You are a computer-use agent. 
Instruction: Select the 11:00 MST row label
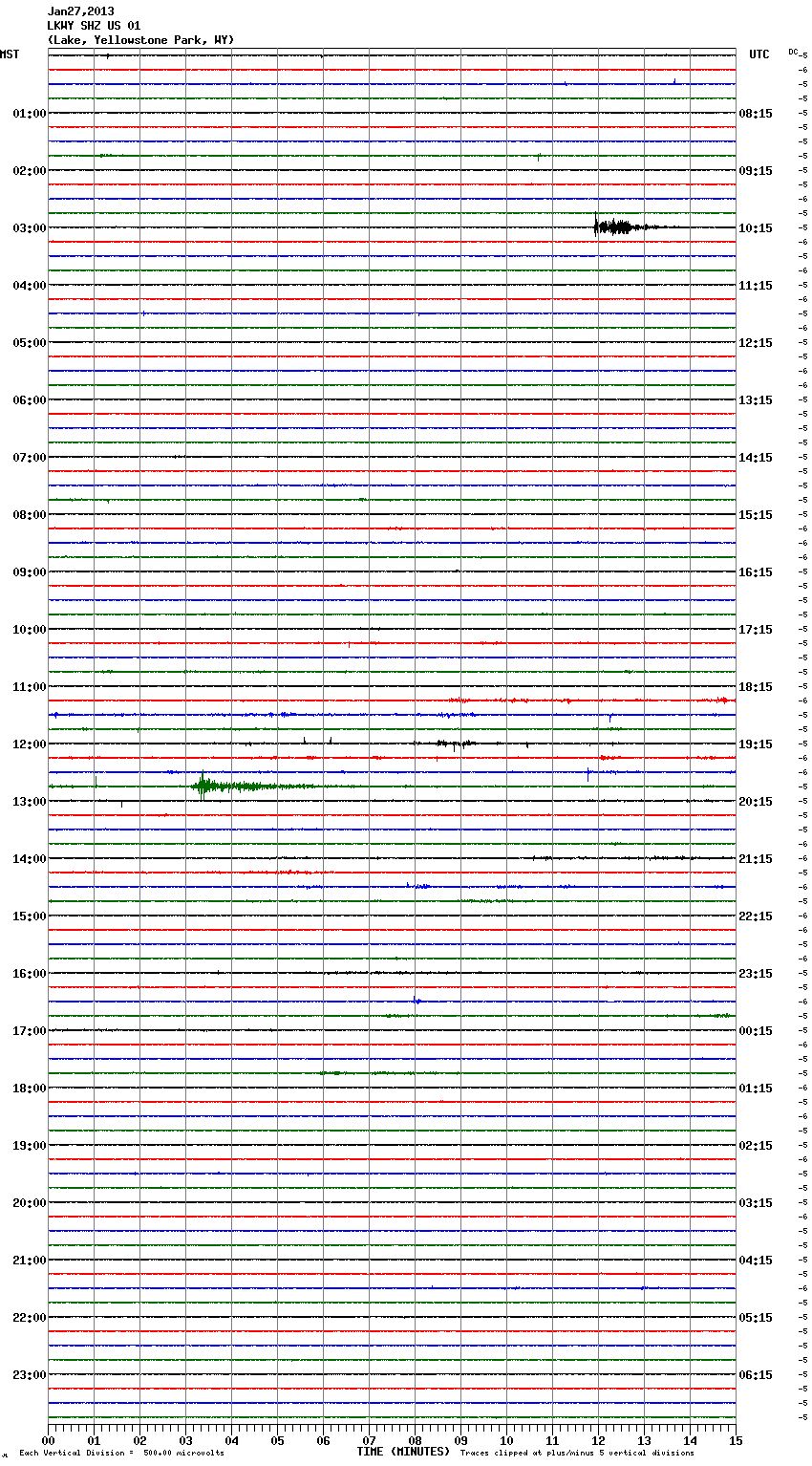click(x=29, y=687)
